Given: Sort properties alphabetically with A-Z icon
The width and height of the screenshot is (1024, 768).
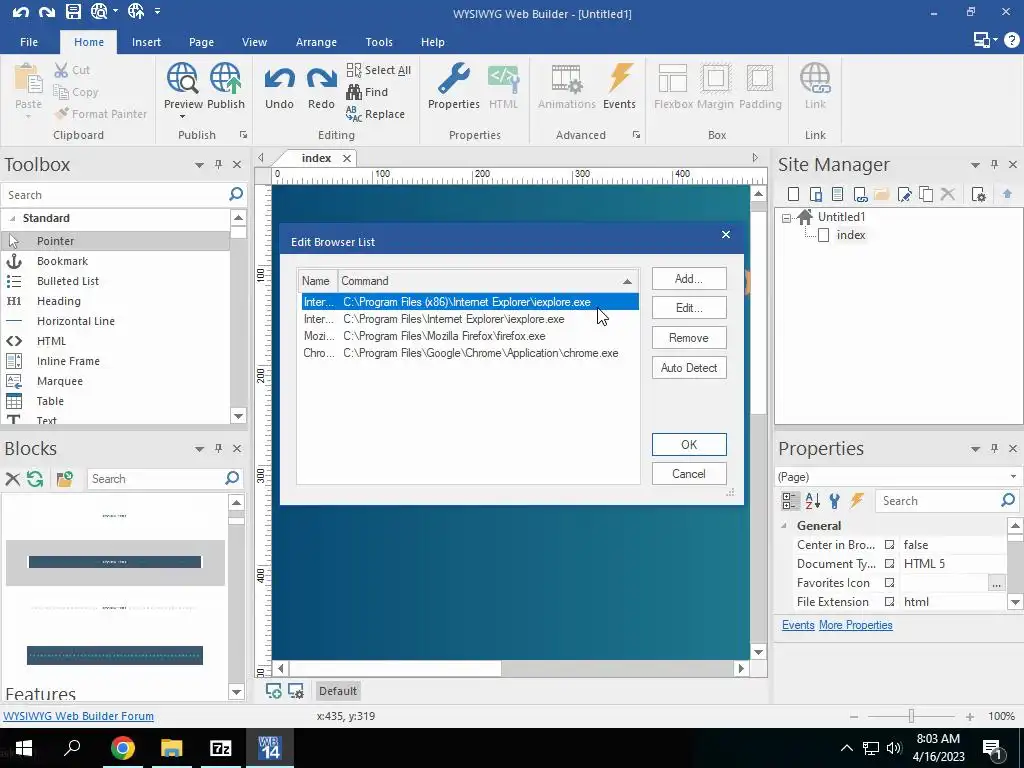Looking at the screenshot, I should tap(812, 501).
